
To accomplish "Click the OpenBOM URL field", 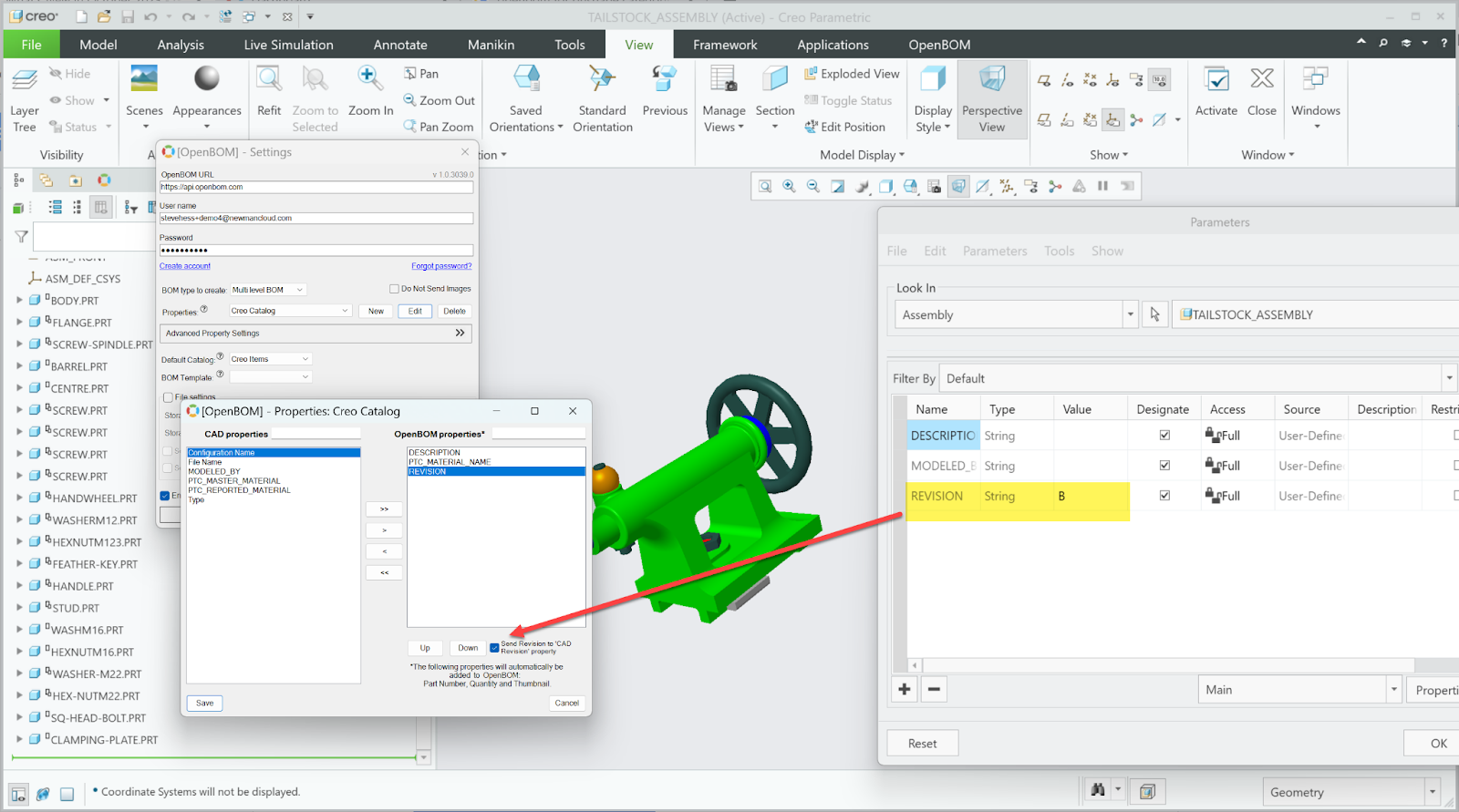I will pyautogui.click(x=316, y=187).
